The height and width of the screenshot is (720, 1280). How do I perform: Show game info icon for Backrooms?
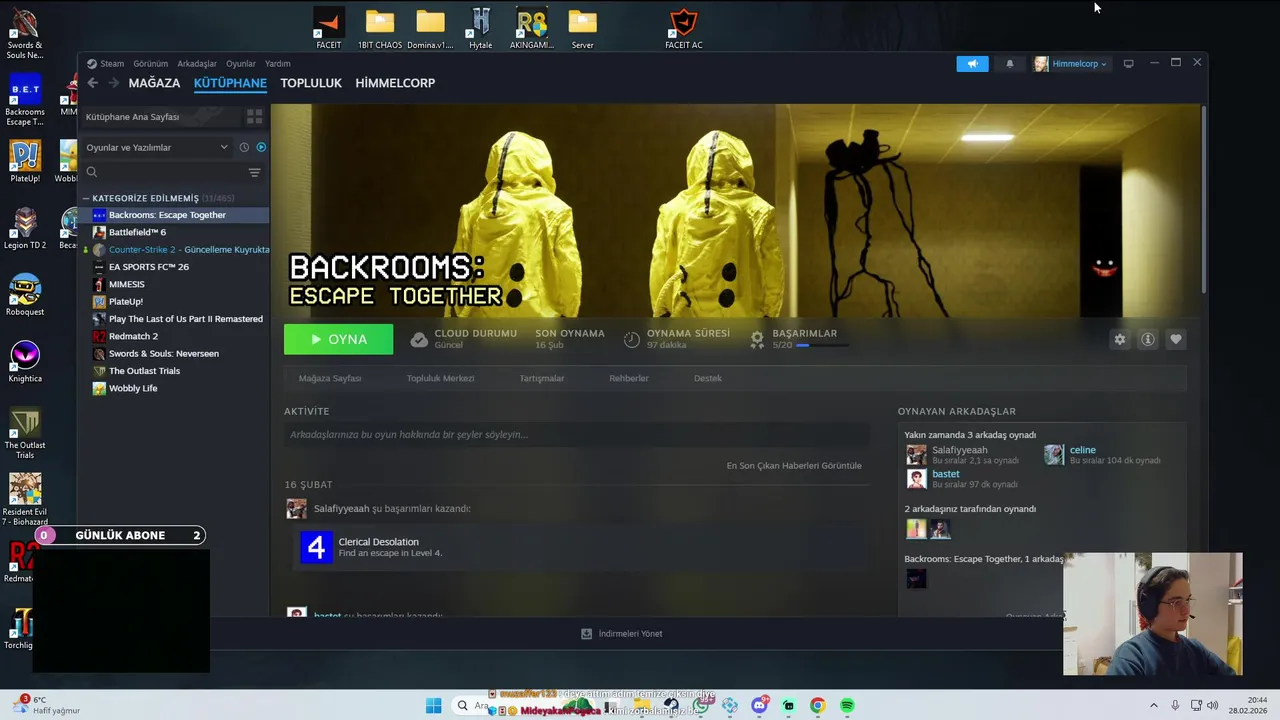pos(1148,339)
